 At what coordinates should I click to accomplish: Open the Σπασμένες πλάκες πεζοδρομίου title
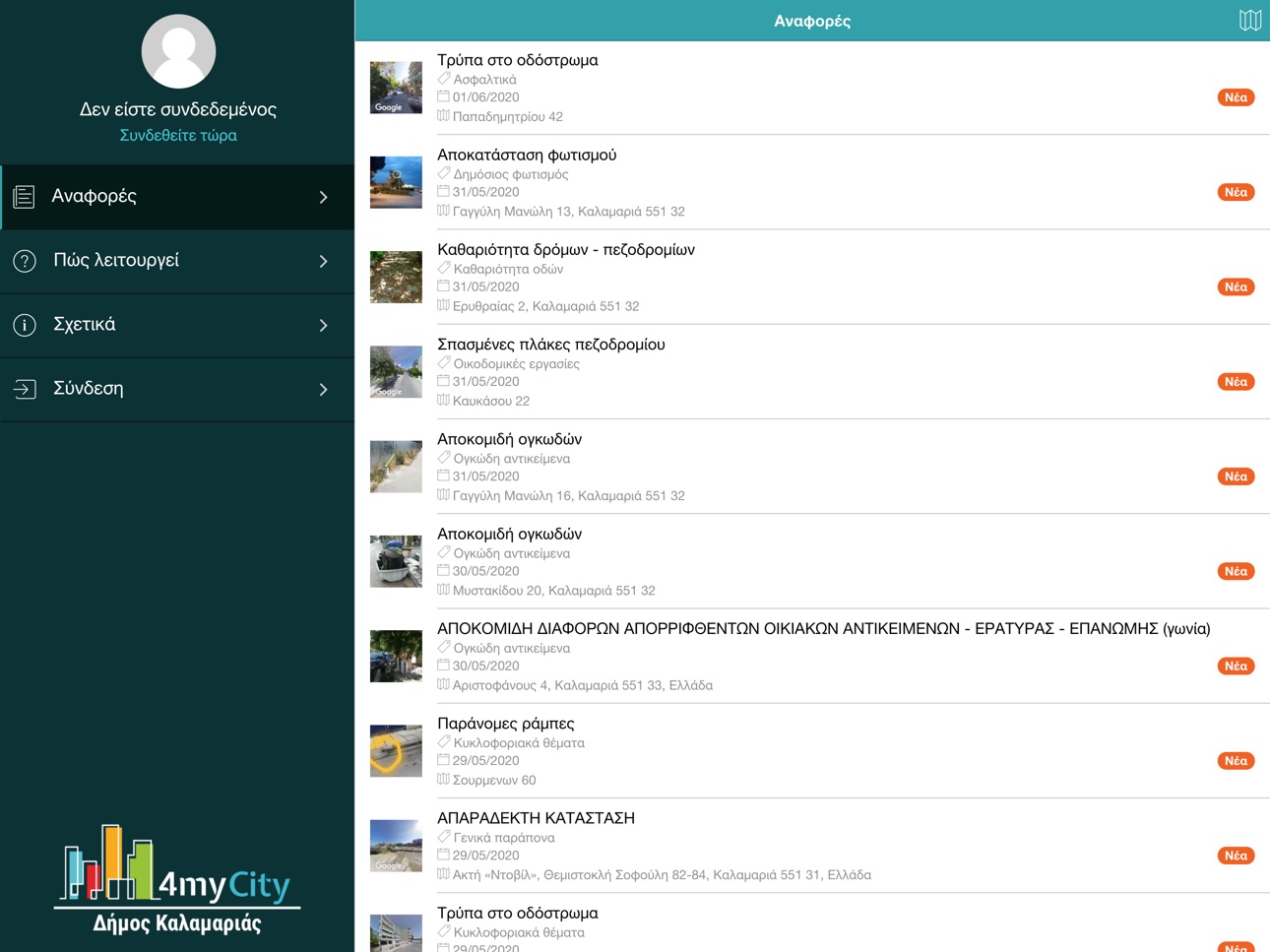[x=551, y=344]
